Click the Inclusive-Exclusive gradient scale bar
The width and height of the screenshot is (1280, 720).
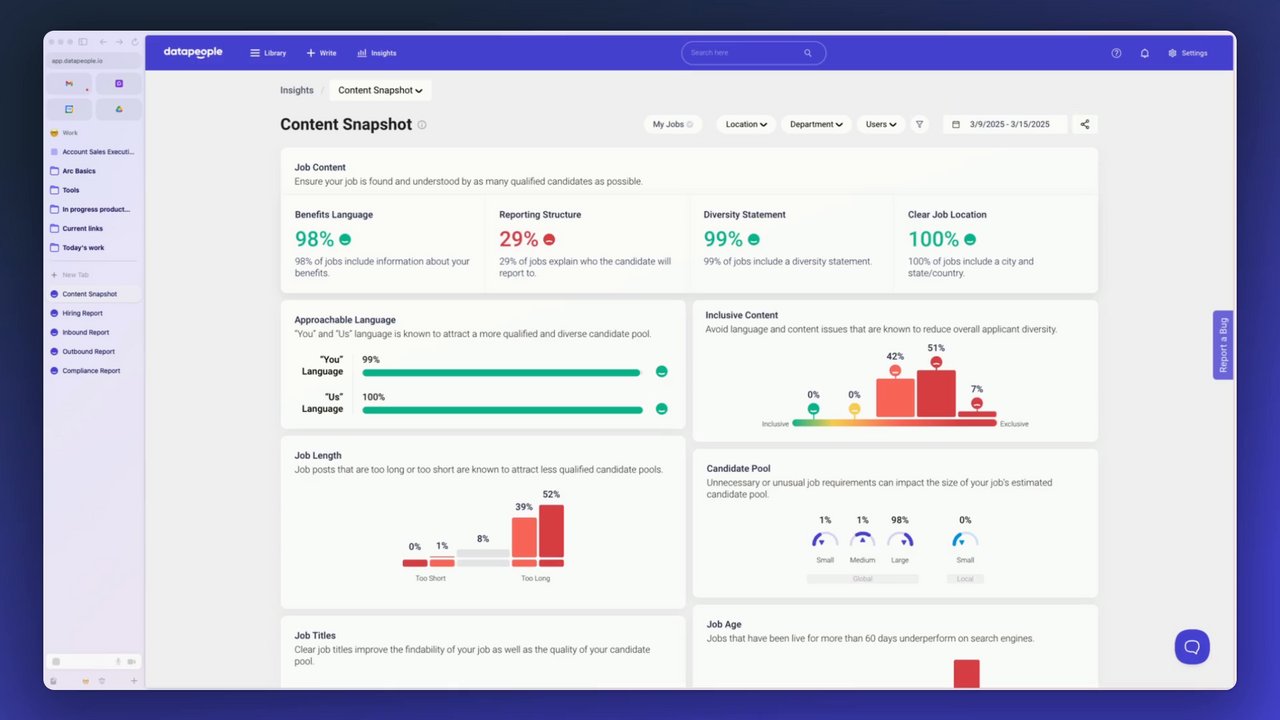(894, 423)
